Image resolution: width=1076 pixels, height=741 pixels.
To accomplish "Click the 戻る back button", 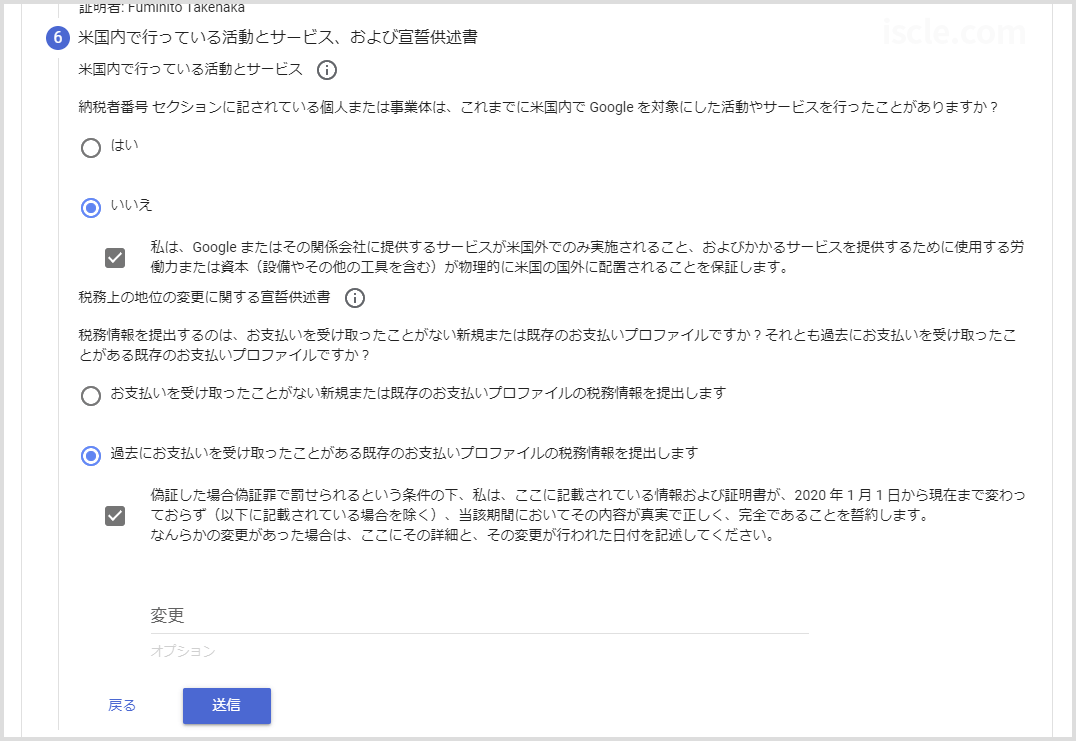I will pyautogui.click(x=122, y=705).
